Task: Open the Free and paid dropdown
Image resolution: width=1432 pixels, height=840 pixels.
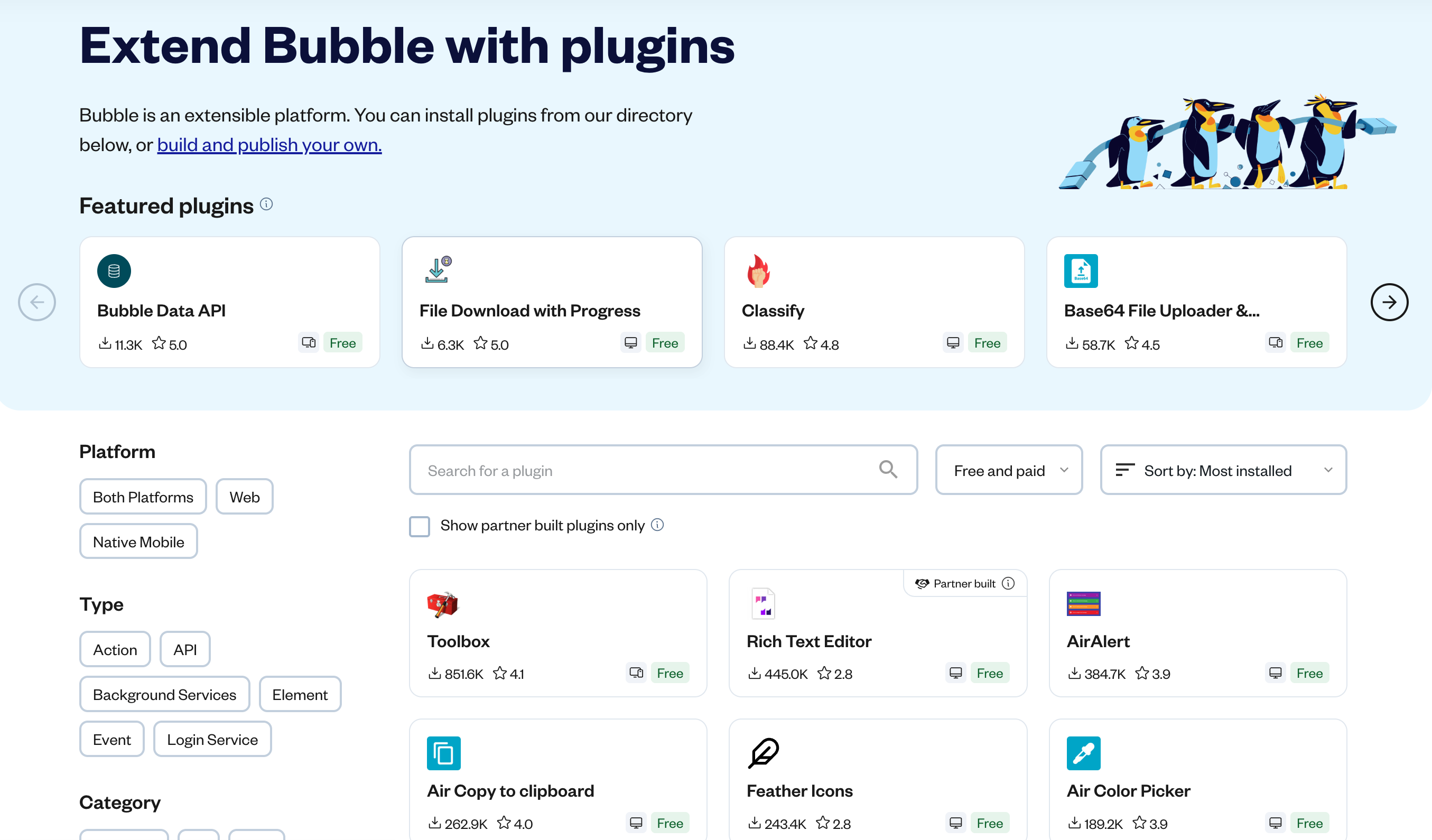Action: point(1009,470)
